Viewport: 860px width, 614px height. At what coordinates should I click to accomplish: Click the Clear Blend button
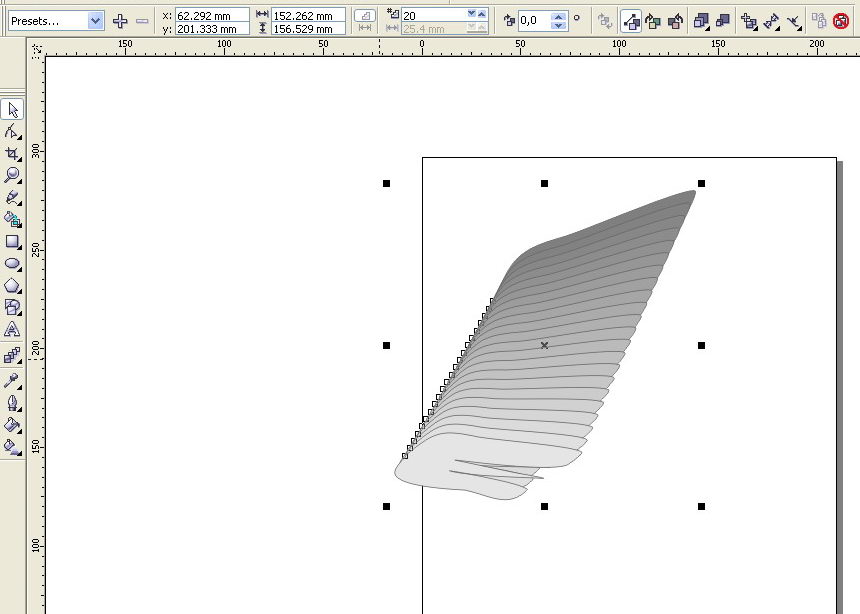point(841,20)
